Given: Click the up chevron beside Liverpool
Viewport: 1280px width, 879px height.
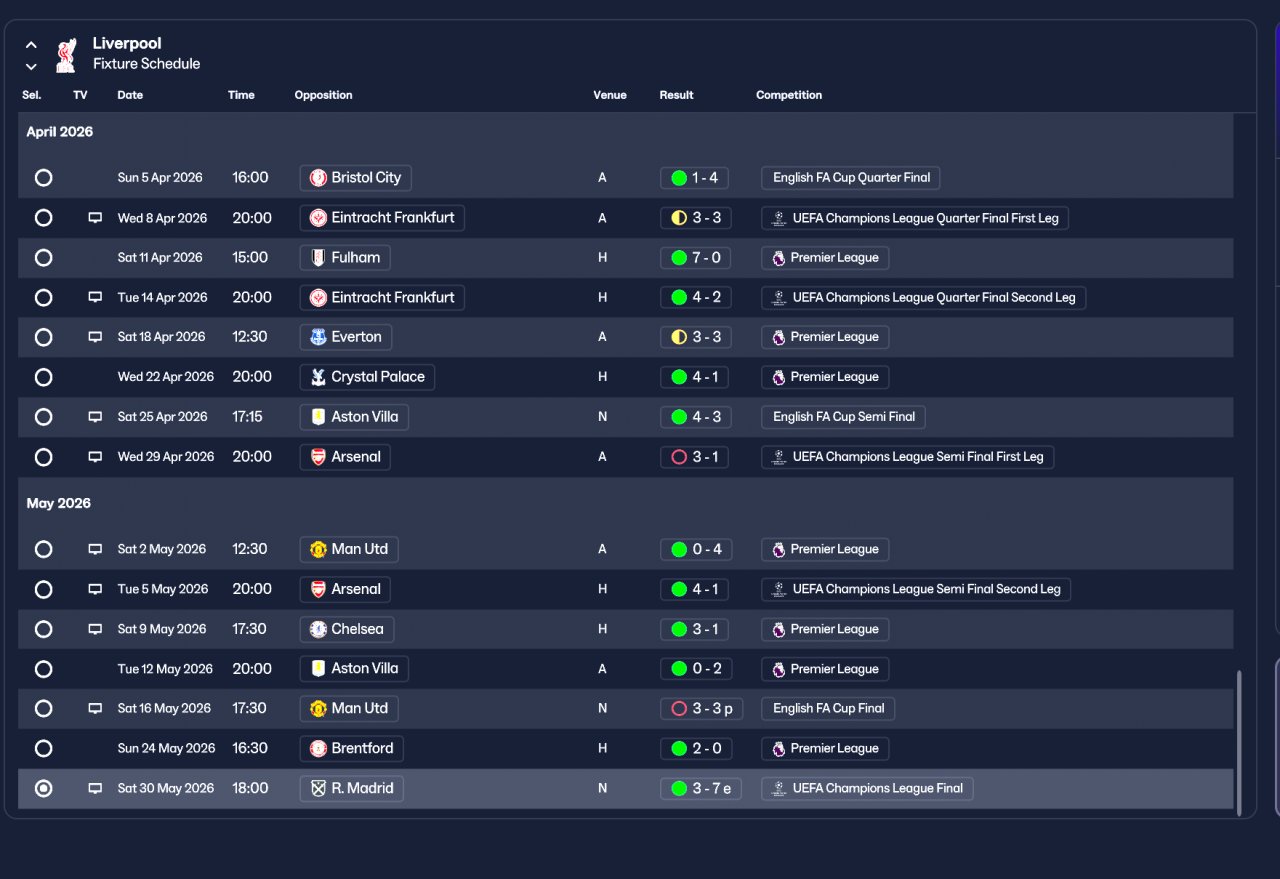Looking at the screenshot, I should coord(31,45).
